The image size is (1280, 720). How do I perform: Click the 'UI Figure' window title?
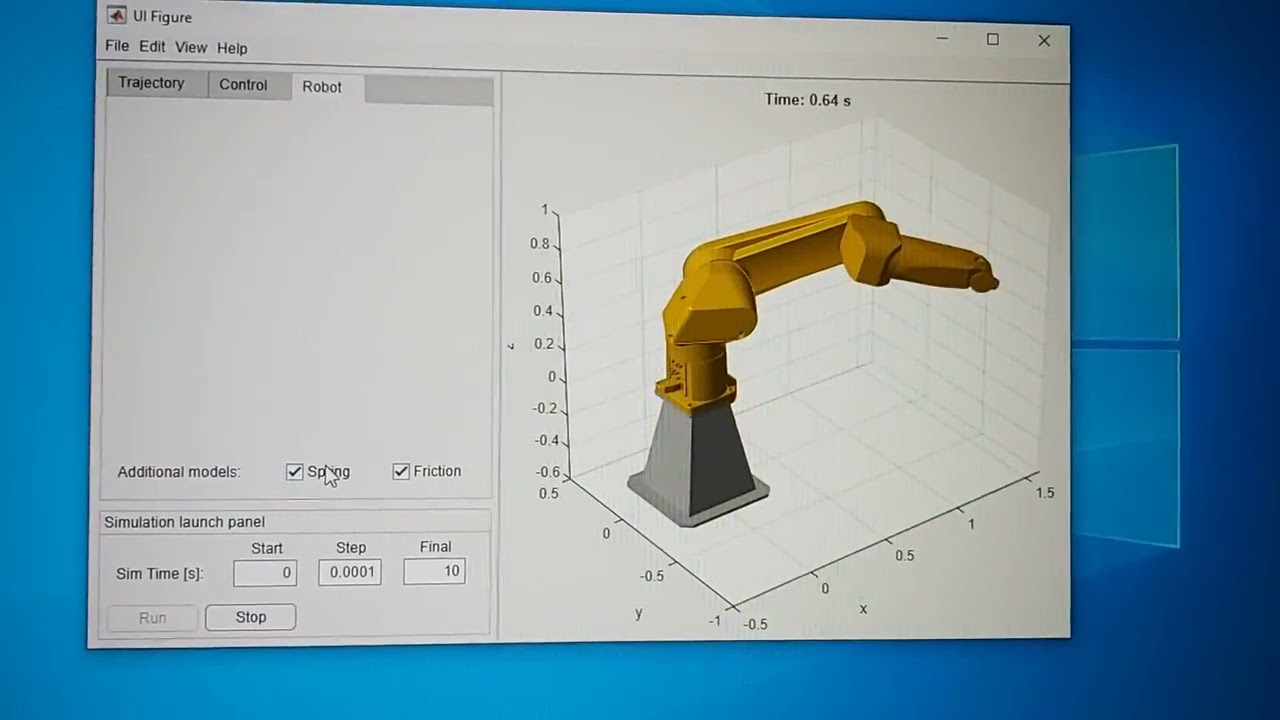[x=162, y=17]
